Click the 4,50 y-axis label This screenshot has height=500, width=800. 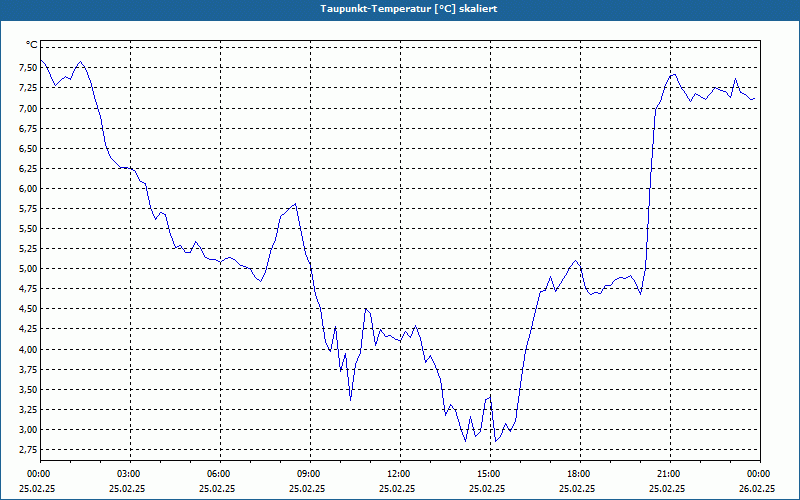(27, 309)
